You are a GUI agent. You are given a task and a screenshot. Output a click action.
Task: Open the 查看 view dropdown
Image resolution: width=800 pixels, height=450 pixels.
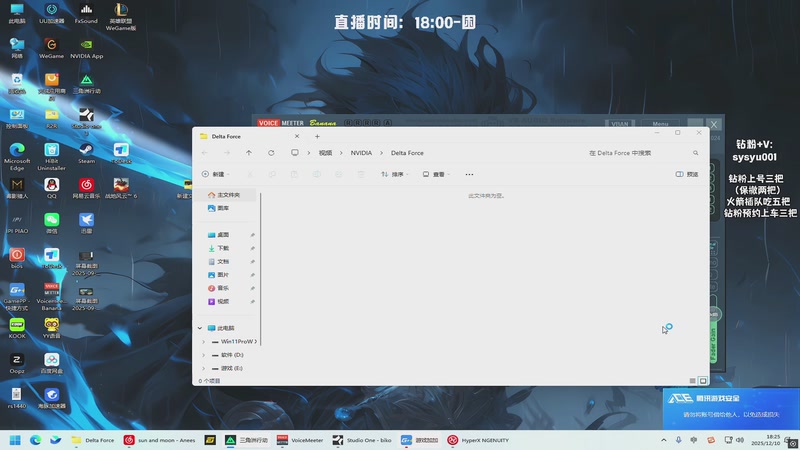coord(436,174)
